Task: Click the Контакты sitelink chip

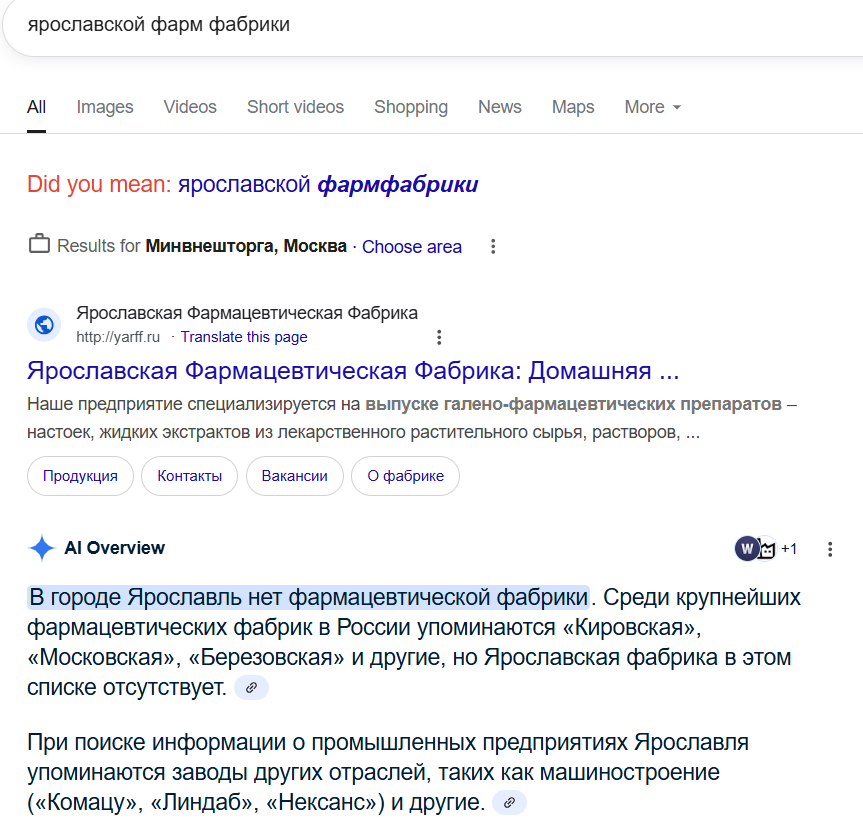Action: [x=189, y=476]
